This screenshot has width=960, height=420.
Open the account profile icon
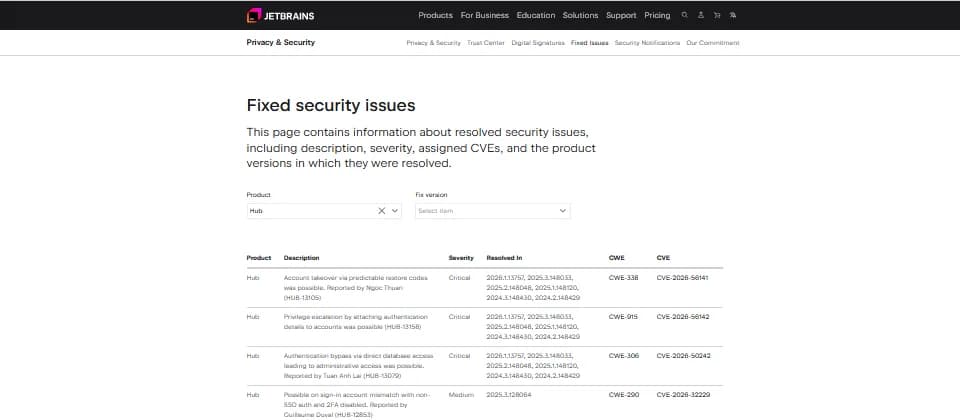(x=701, y=15)
